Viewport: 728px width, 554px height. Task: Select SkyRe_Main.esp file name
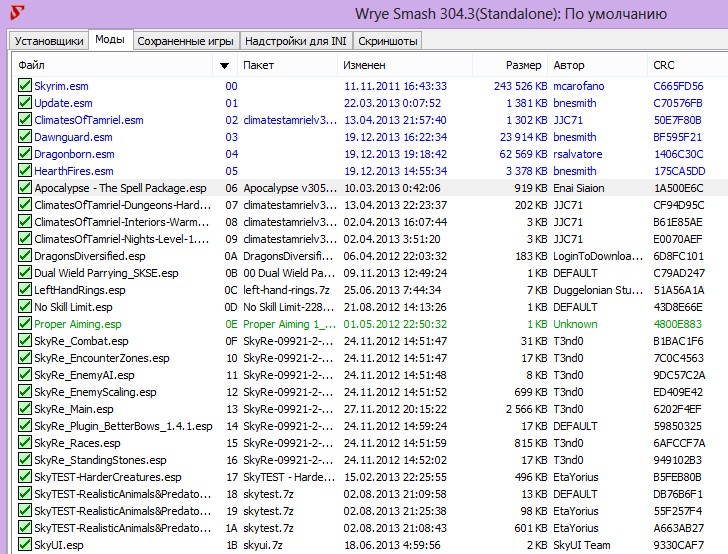click(x=74, y=409)
